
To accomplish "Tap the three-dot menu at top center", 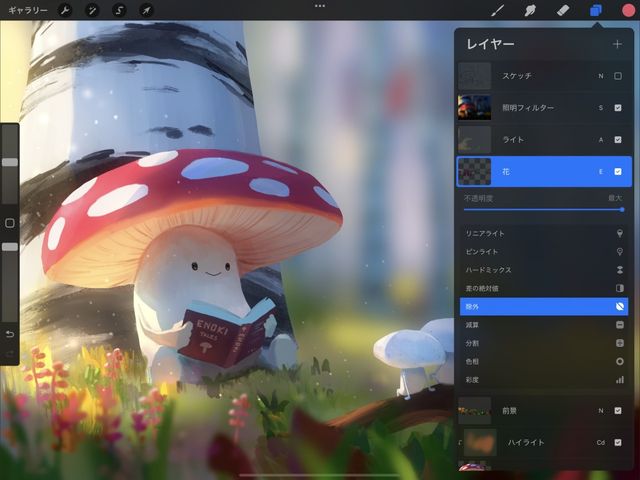I will pyautogui.click(x=320, y=6).
